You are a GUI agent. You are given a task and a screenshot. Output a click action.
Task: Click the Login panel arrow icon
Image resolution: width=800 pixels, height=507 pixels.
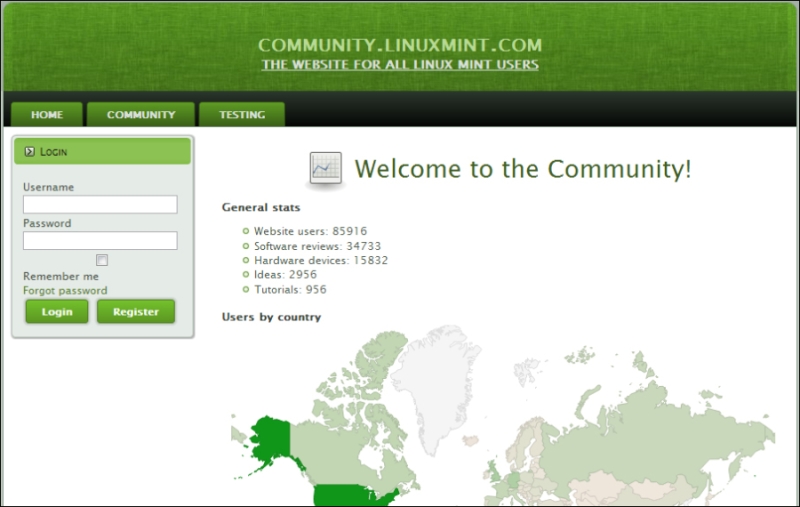30,151
